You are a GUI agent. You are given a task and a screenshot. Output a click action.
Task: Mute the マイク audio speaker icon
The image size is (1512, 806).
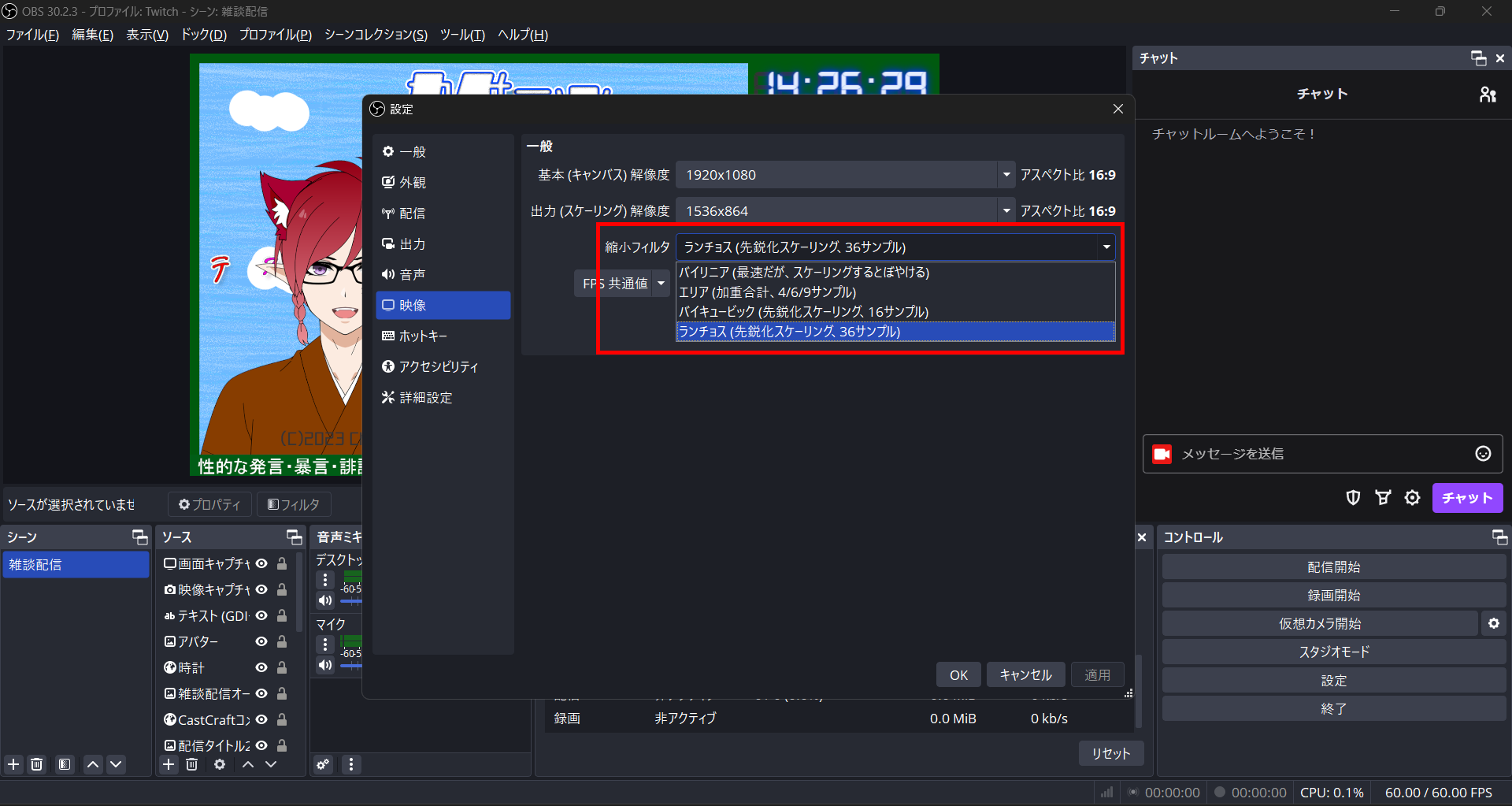coord(325,665)
